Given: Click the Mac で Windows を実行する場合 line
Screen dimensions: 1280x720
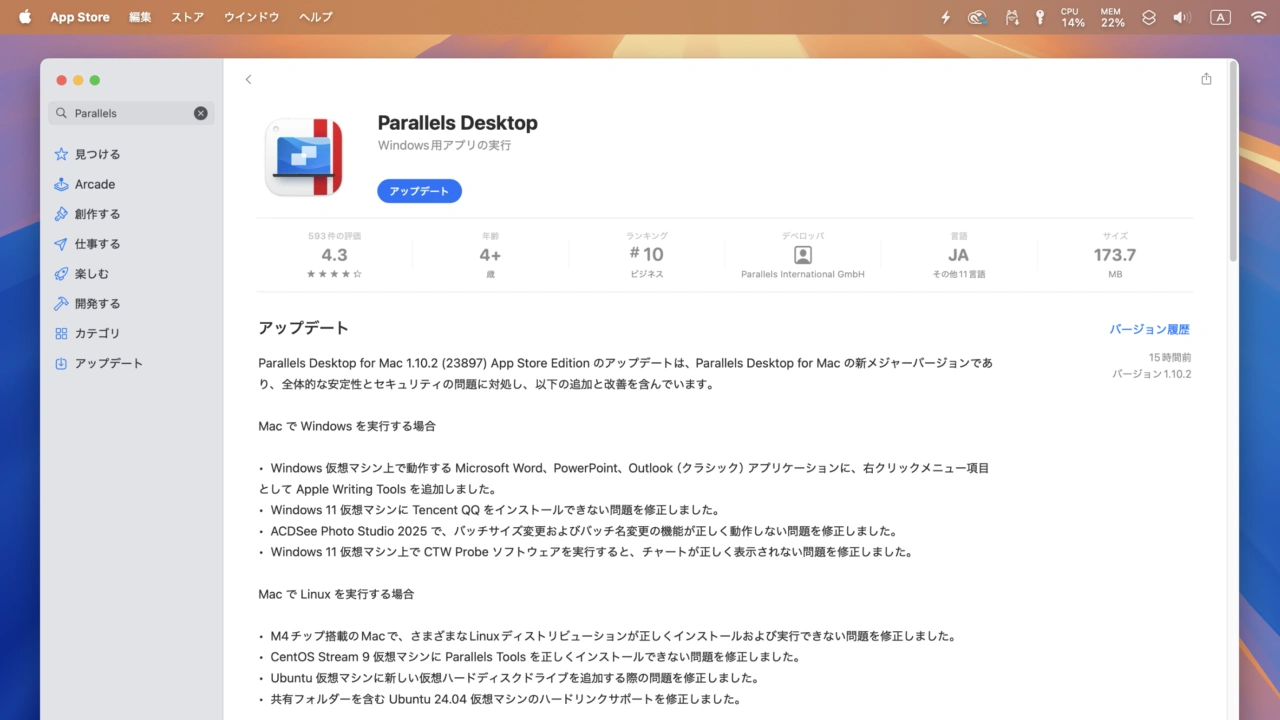Looking at the screenshot, I should pyautogui.click(x=347, y=426).
